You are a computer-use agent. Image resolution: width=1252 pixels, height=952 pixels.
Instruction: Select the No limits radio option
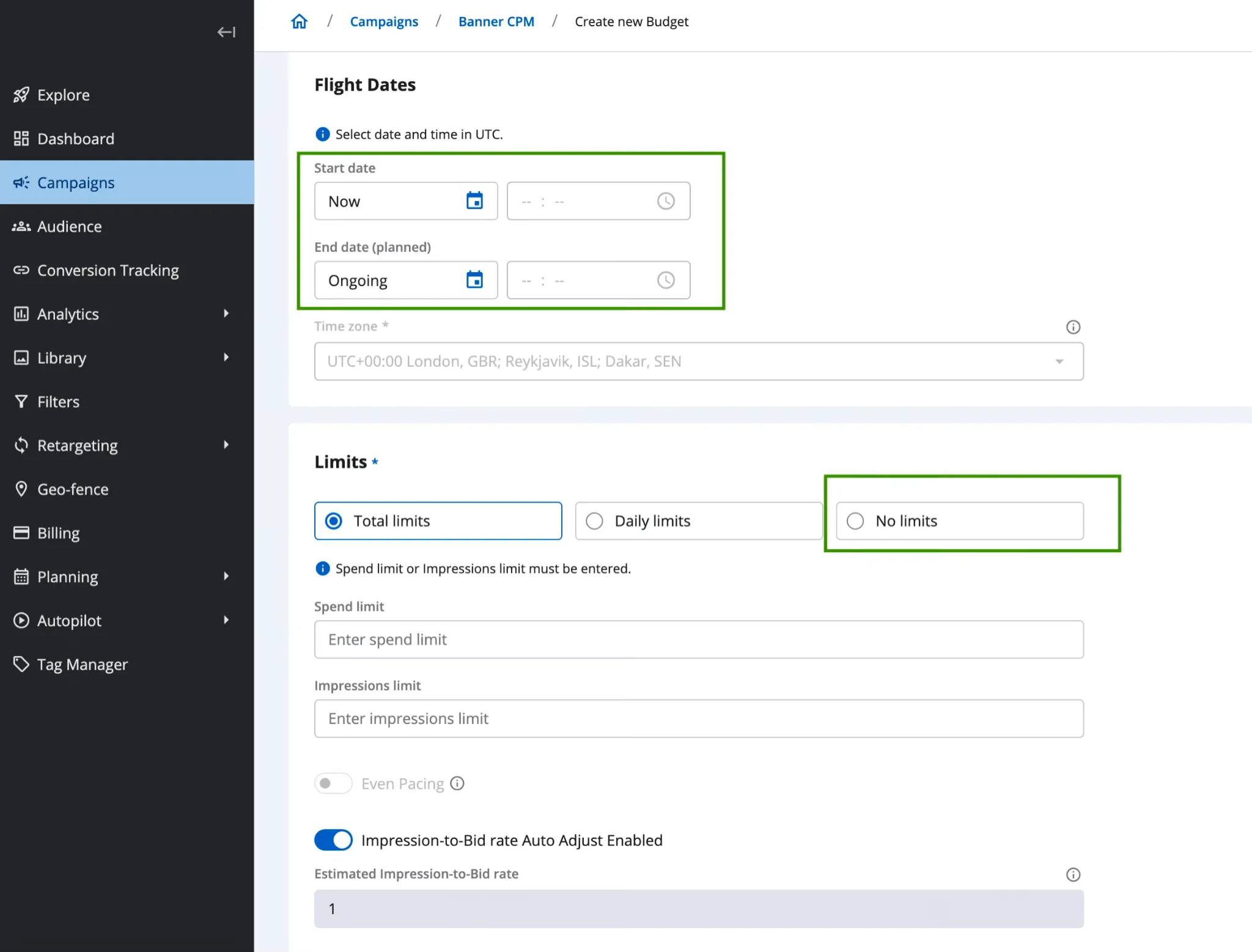[960, 521]
